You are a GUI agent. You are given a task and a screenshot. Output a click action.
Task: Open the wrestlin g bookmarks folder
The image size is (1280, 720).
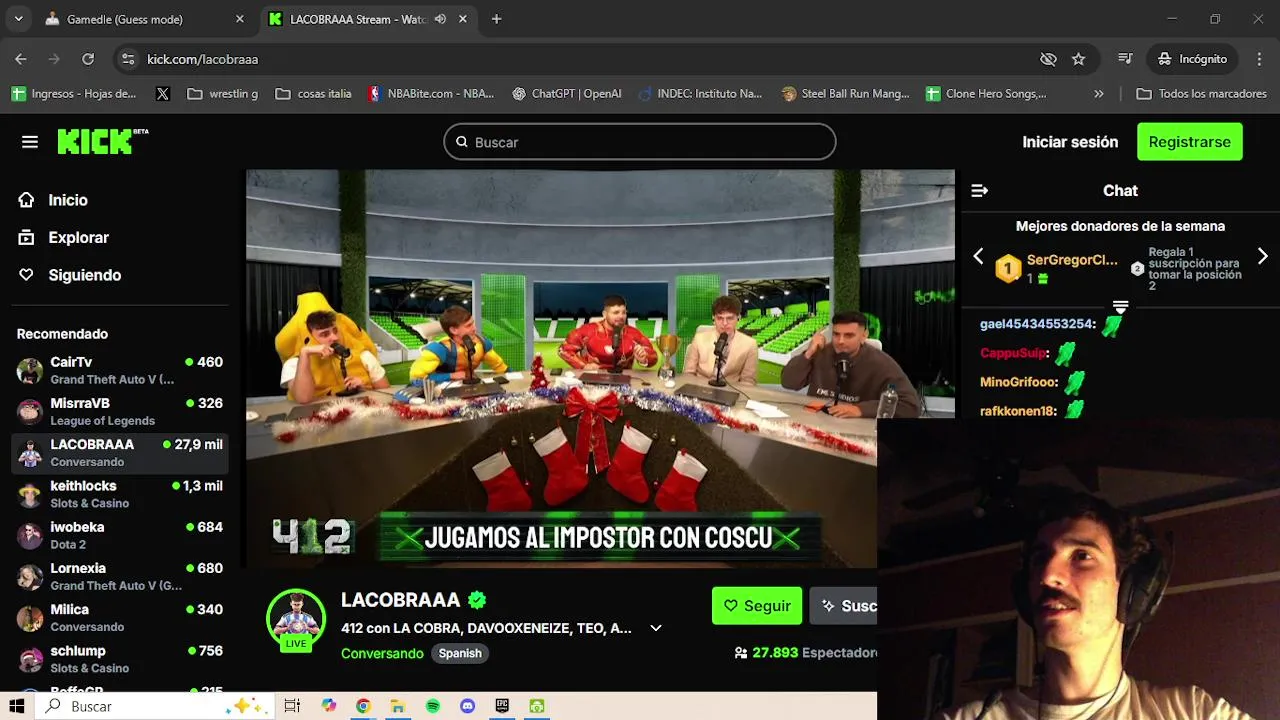[x=223, y=94]
